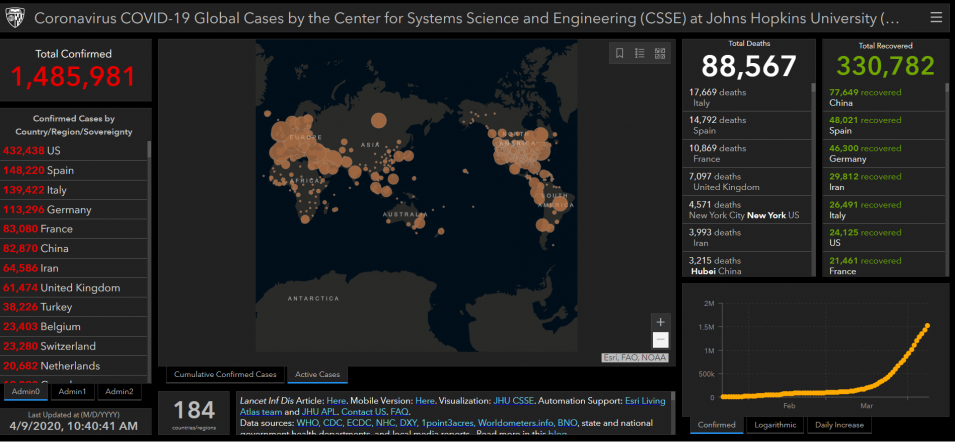Open the hamburger menu in the header

tap(935, 17)
